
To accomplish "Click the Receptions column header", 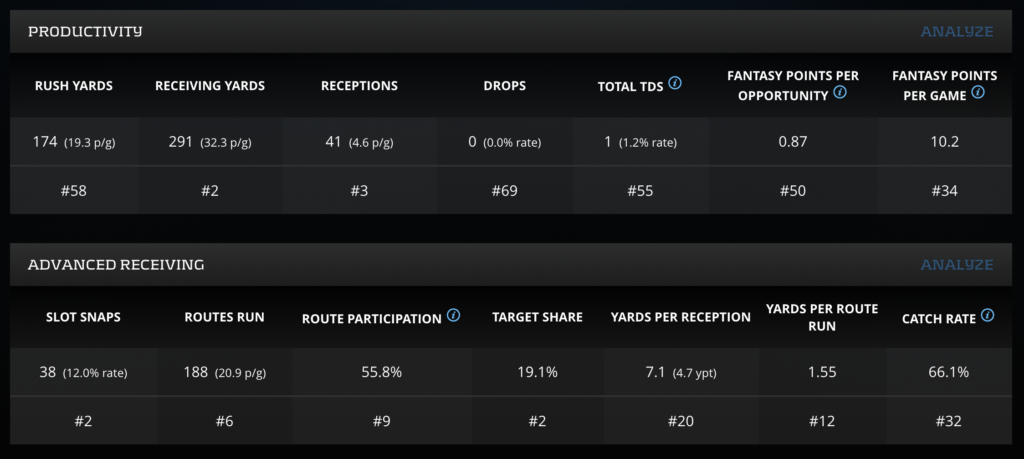I will point(359,86).
